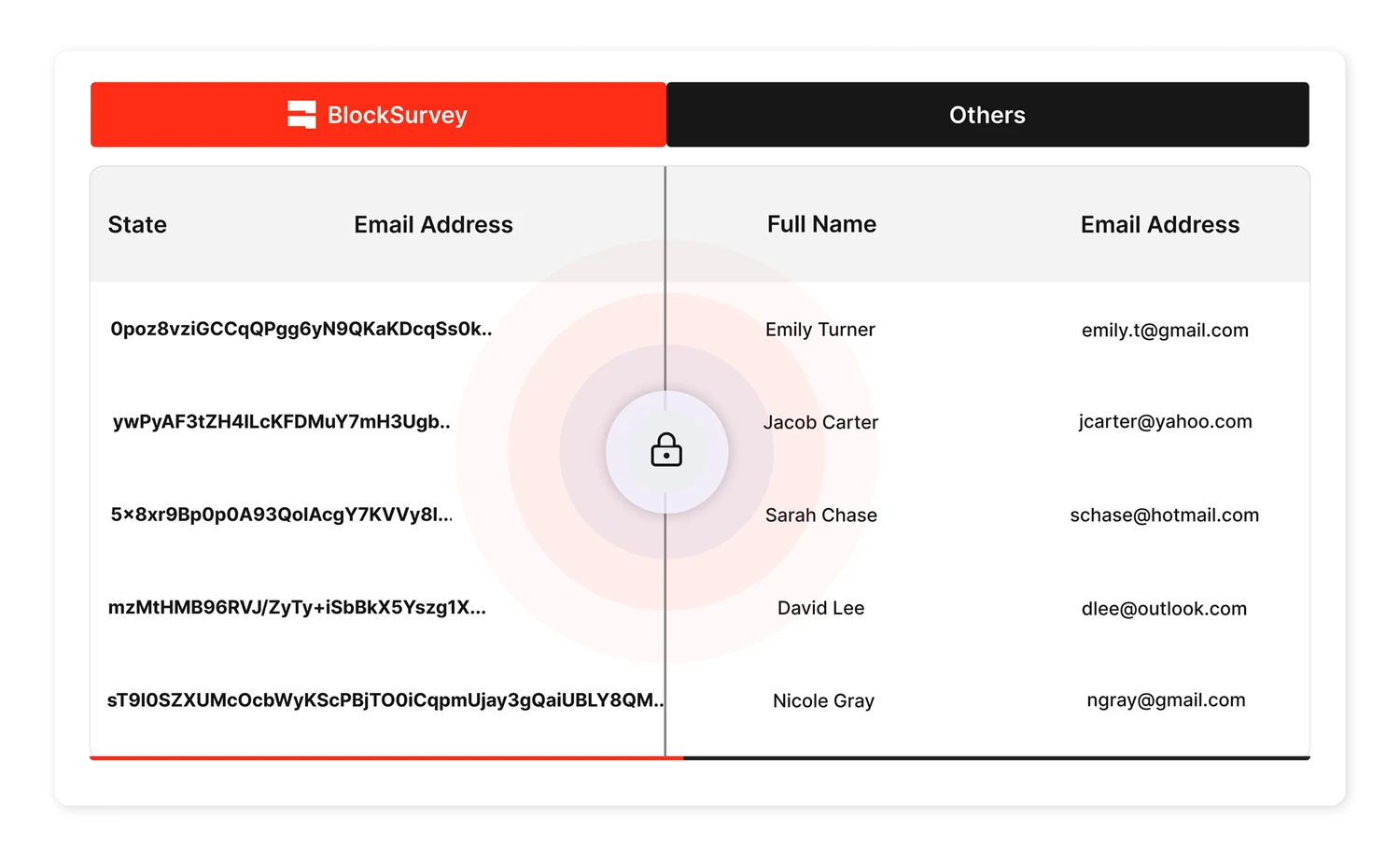The height and width of the screenshot is (847, 1400).
Task: Click email emily.t@gmail.com
Action: coord(1165,331)
